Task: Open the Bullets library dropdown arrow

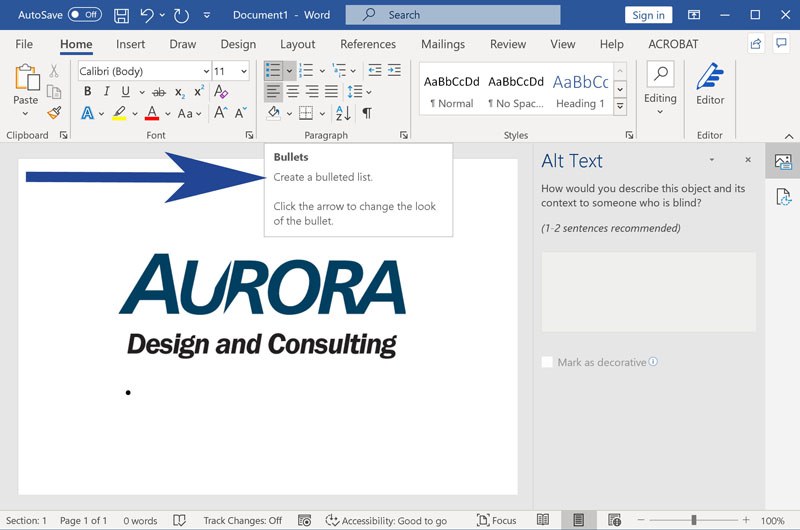Action: 289,70
